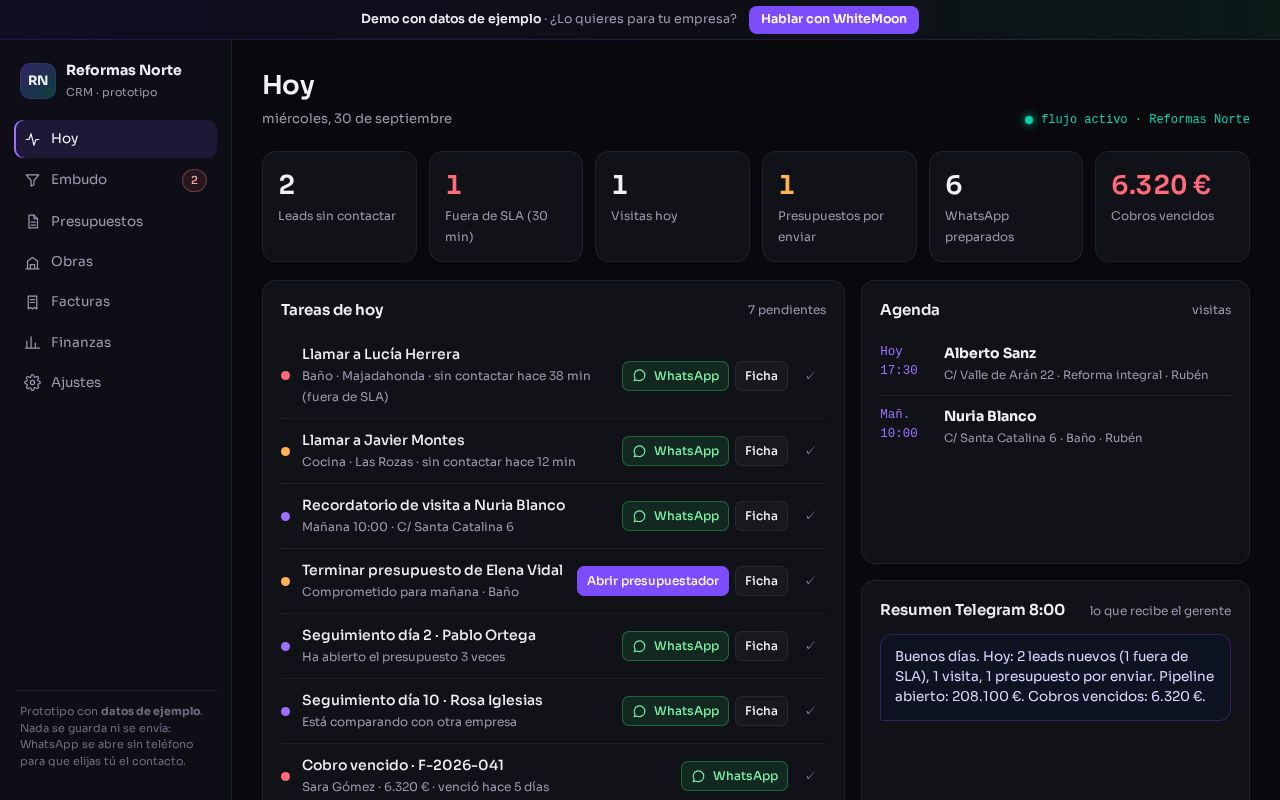The image size is (1280, 800).
Task: Mark Llamar a Lucía Herrera task done
Action: (810, 376)
